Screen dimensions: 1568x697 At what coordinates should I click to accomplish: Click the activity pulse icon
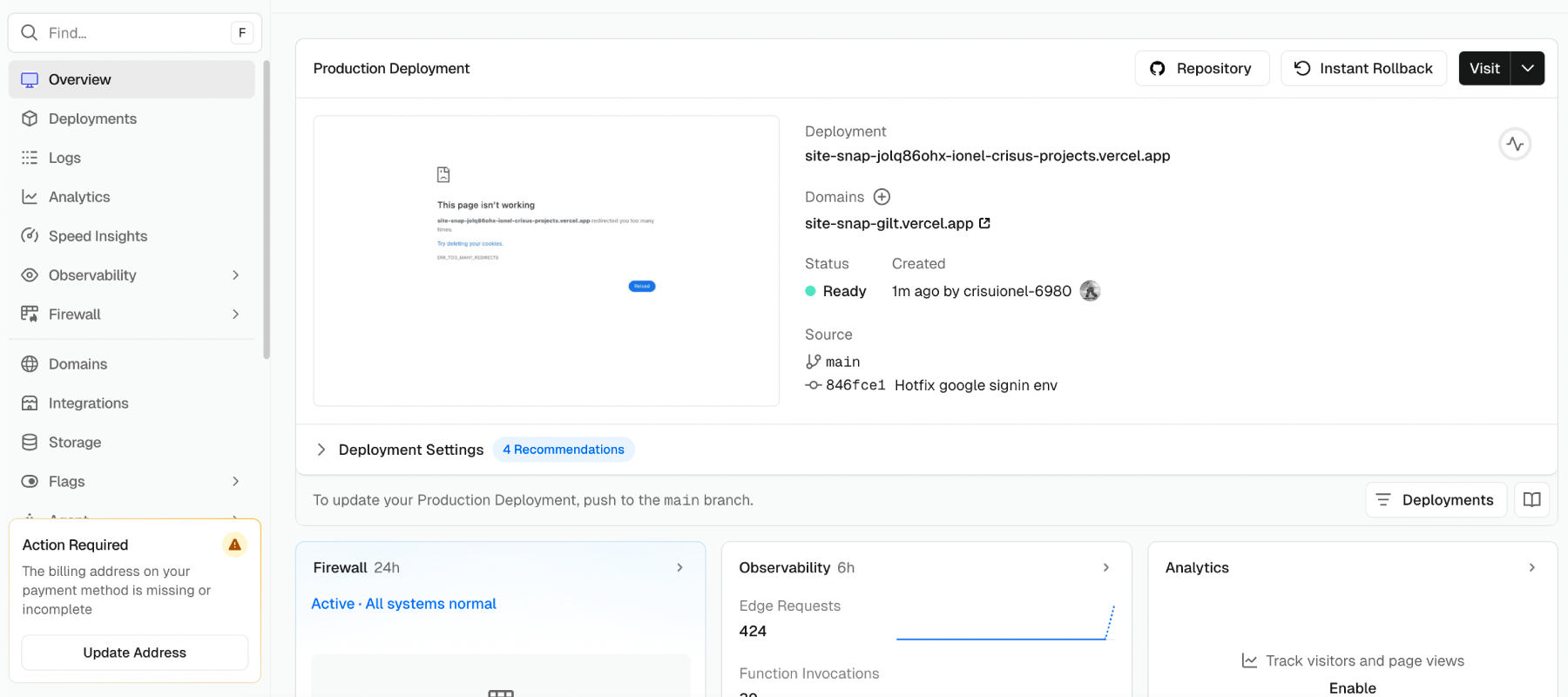(x=1515, y=144)
